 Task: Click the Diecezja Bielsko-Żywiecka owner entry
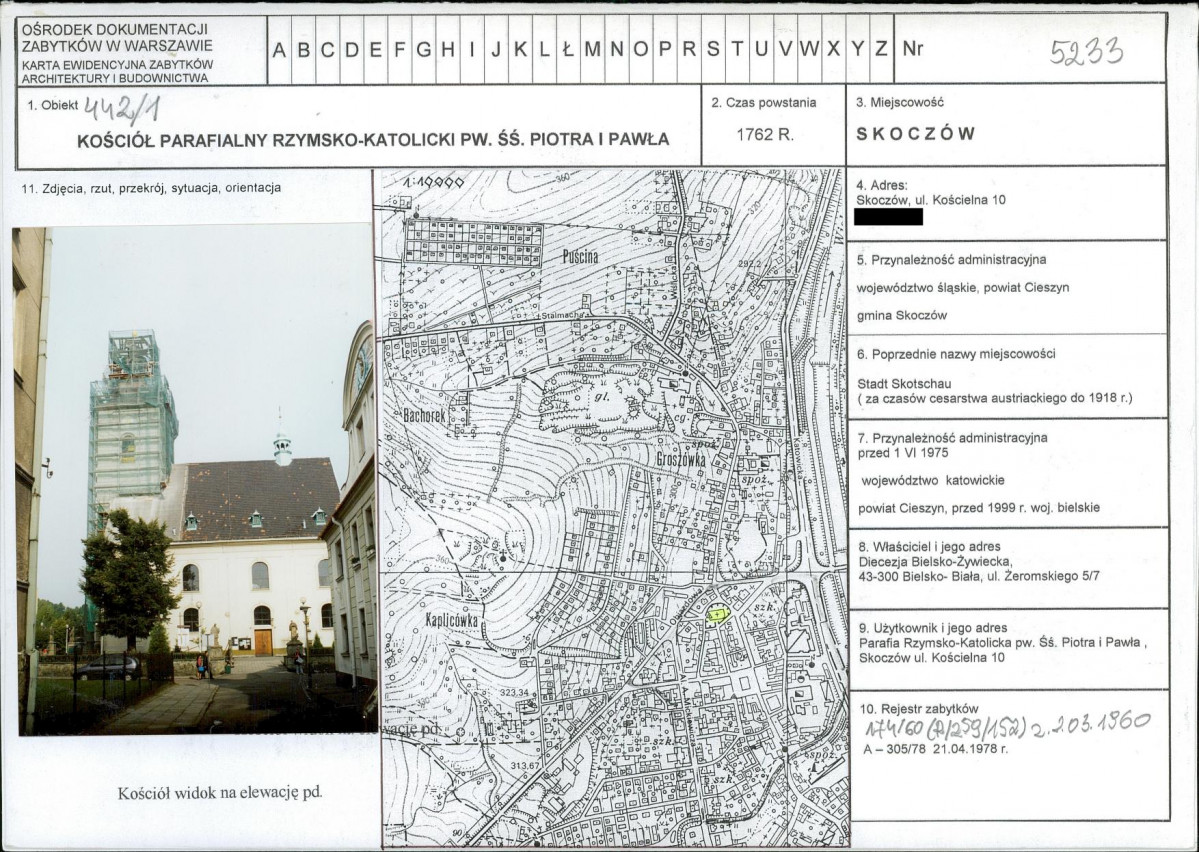pyautogui.click(x=934, y=561)
